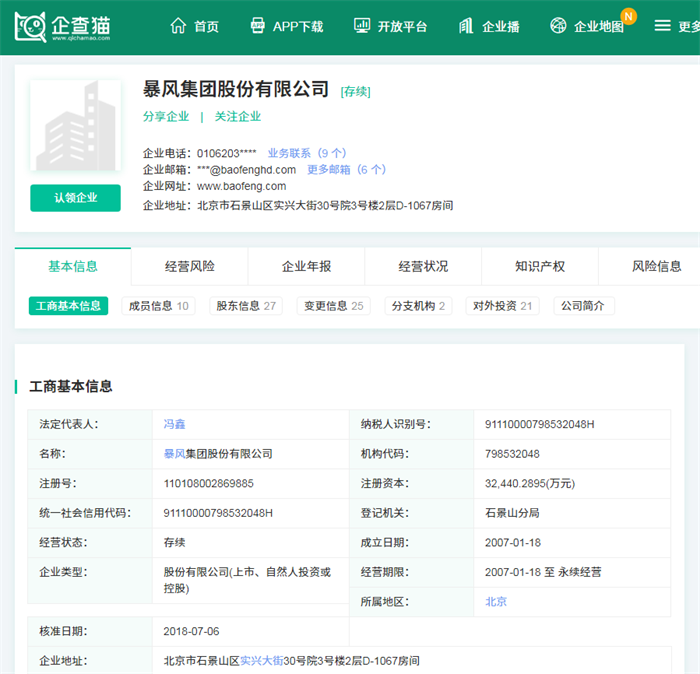Click the home icon beside 首页
The height and width of the screenshot is (674, 700).
click(178, 26)
